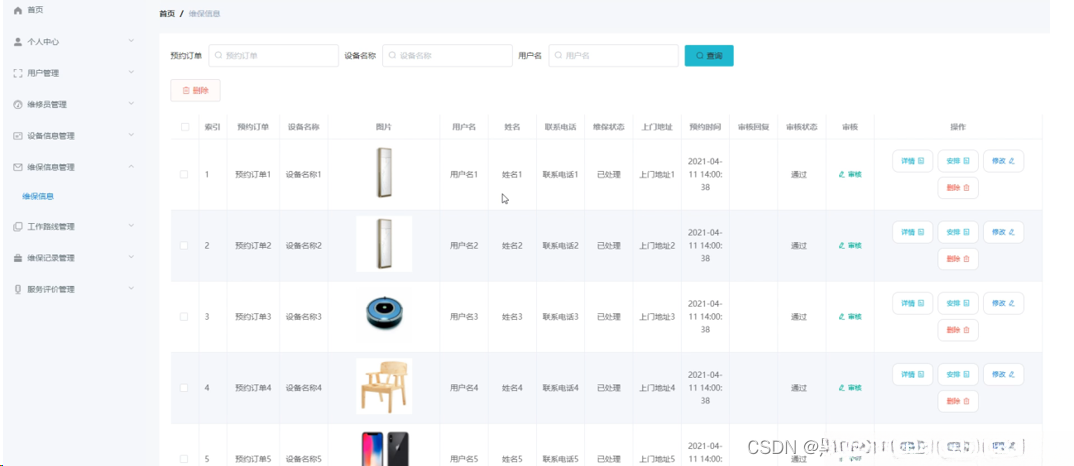
Task: Click the phone image in row 5
Action: pyautogui.click(x=384, y=449)
